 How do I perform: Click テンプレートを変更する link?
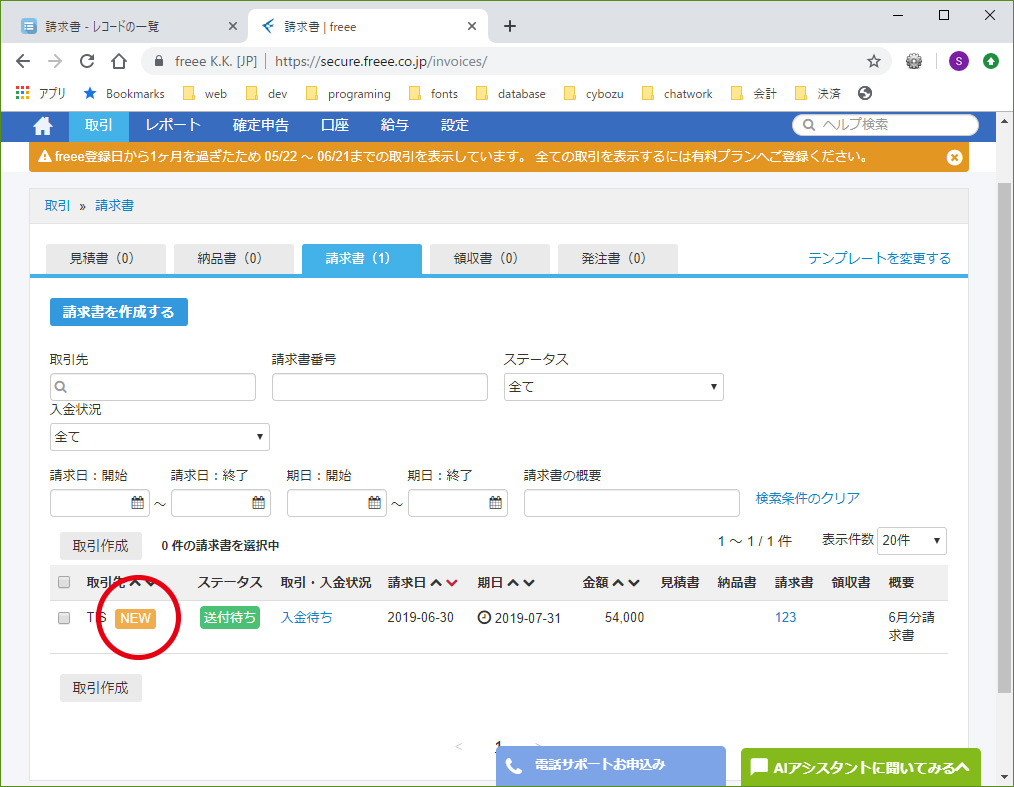click(879, 259)
